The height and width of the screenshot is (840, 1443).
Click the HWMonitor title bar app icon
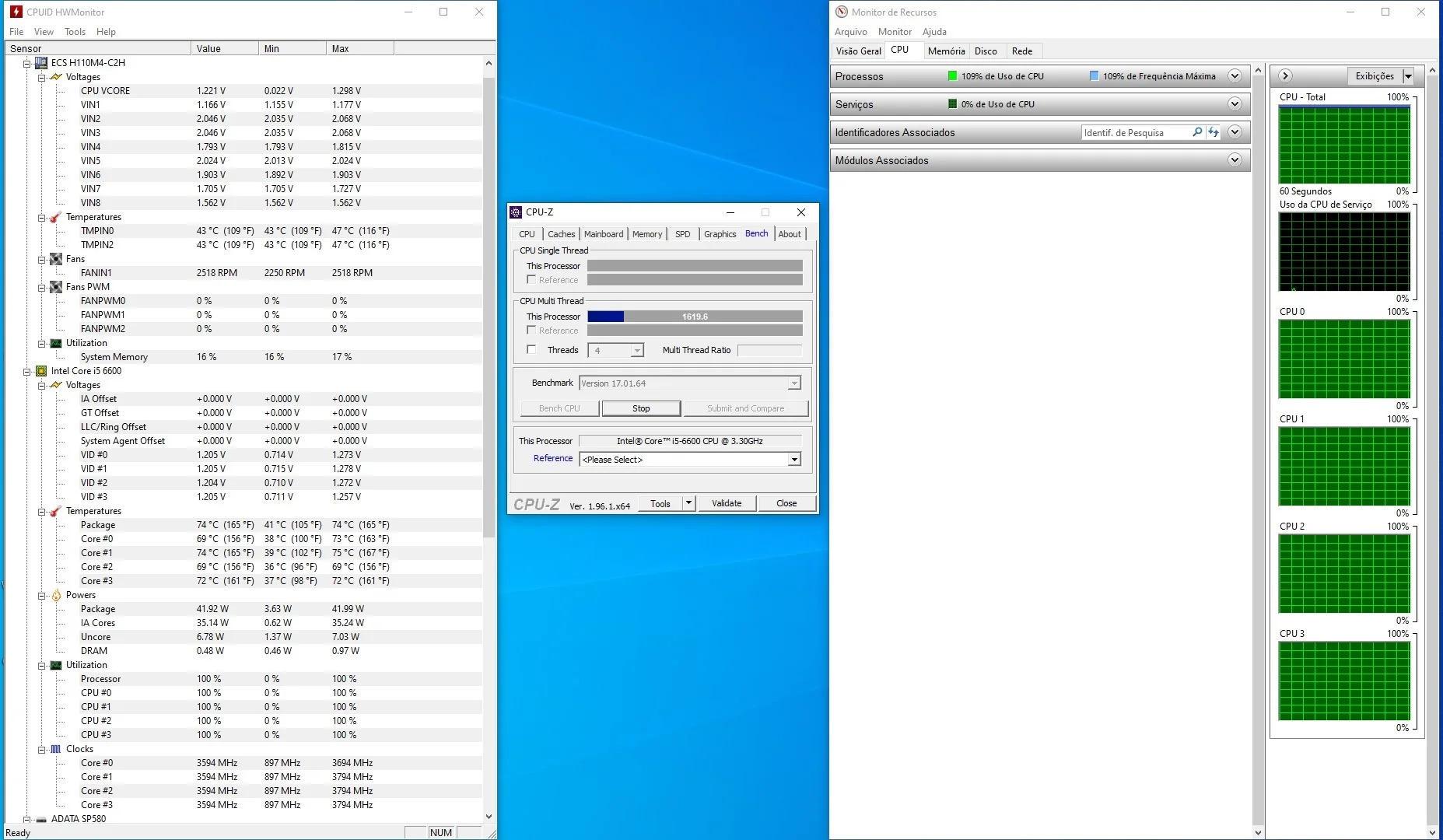tap(16, 12)
